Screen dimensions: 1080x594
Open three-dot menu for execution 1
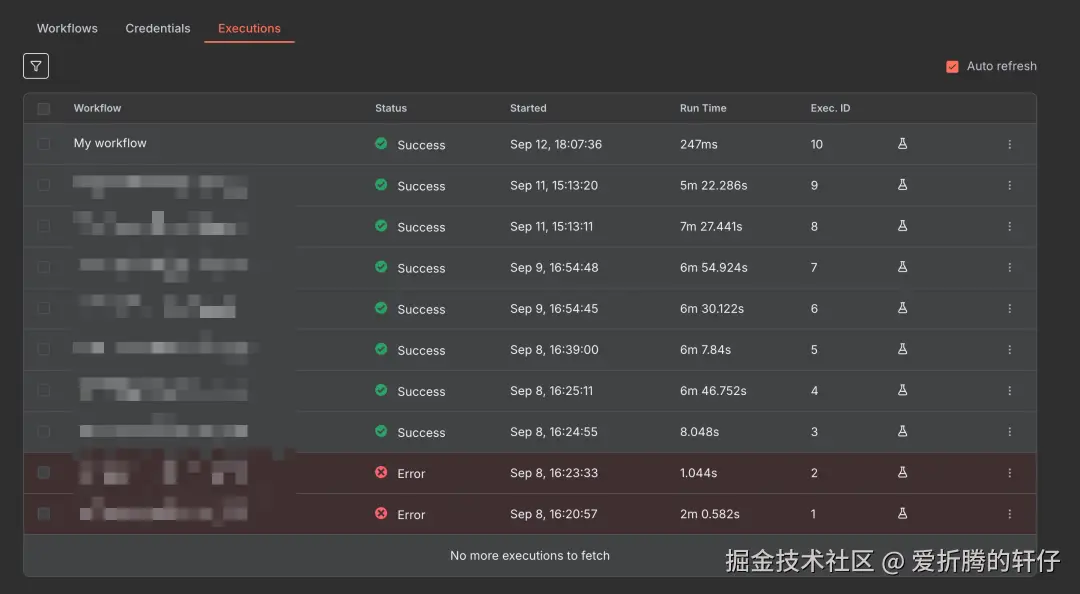tap(1009, 514)
